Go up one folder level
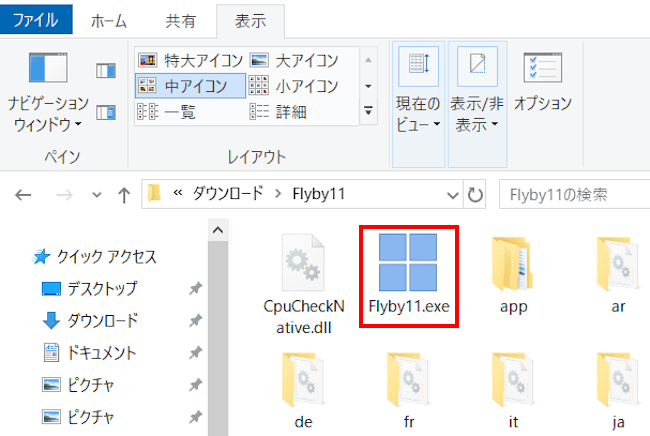 (x=124, y=194)
